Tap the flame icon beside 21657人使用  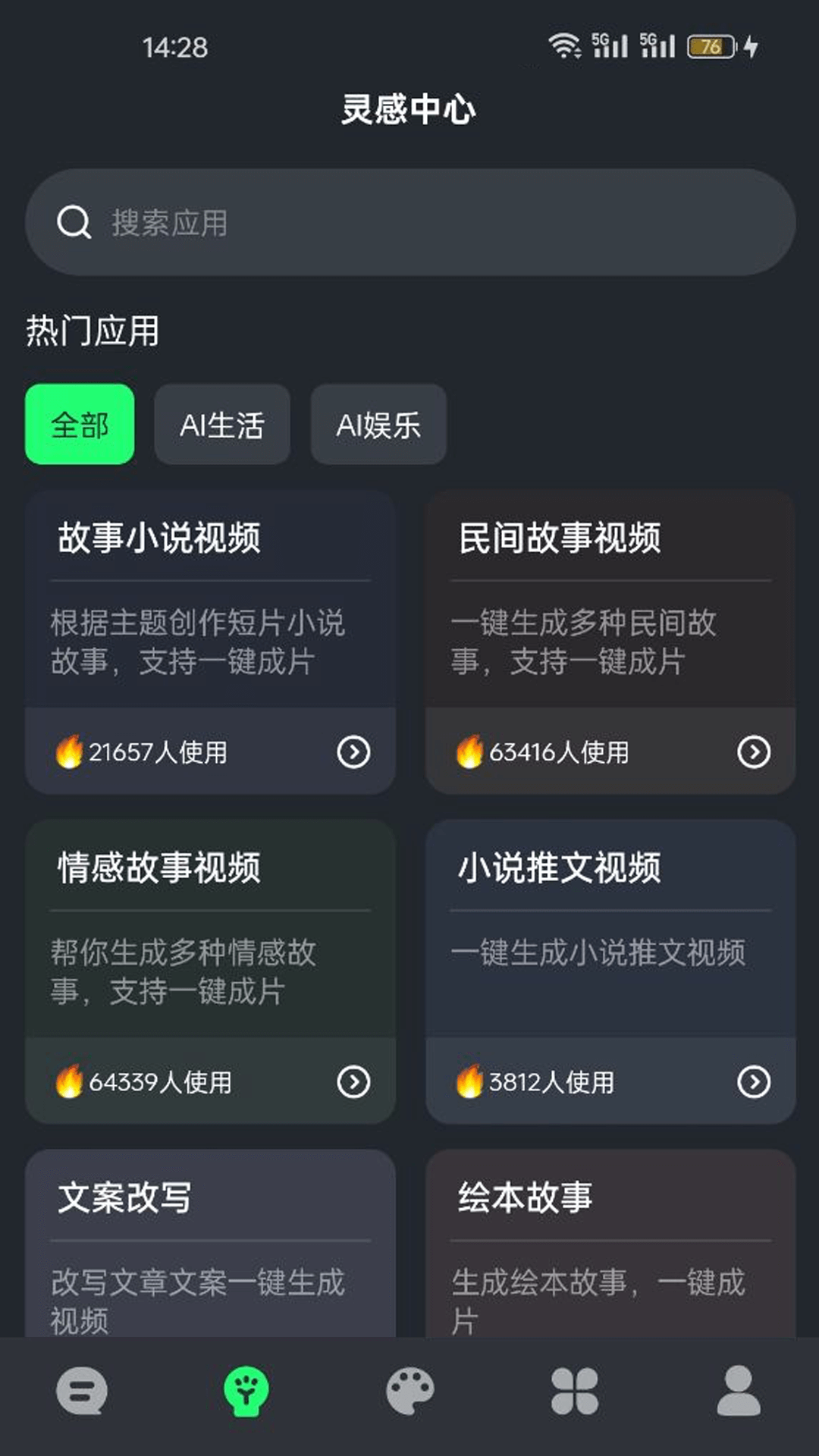(69, 752)
